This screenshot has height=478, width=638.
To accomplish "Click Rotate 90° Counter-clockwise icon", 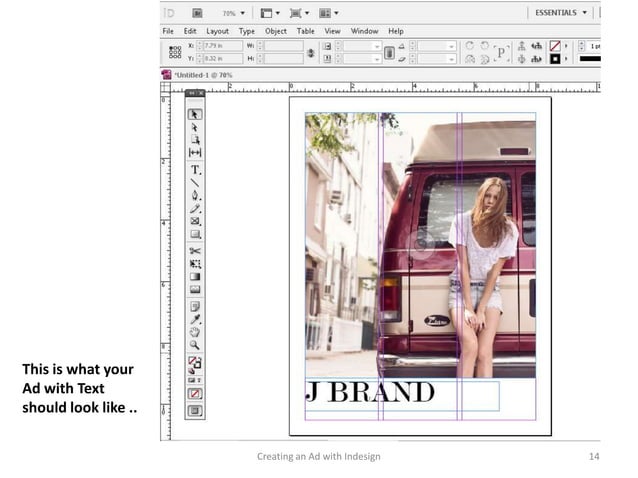I will point(485,46).
